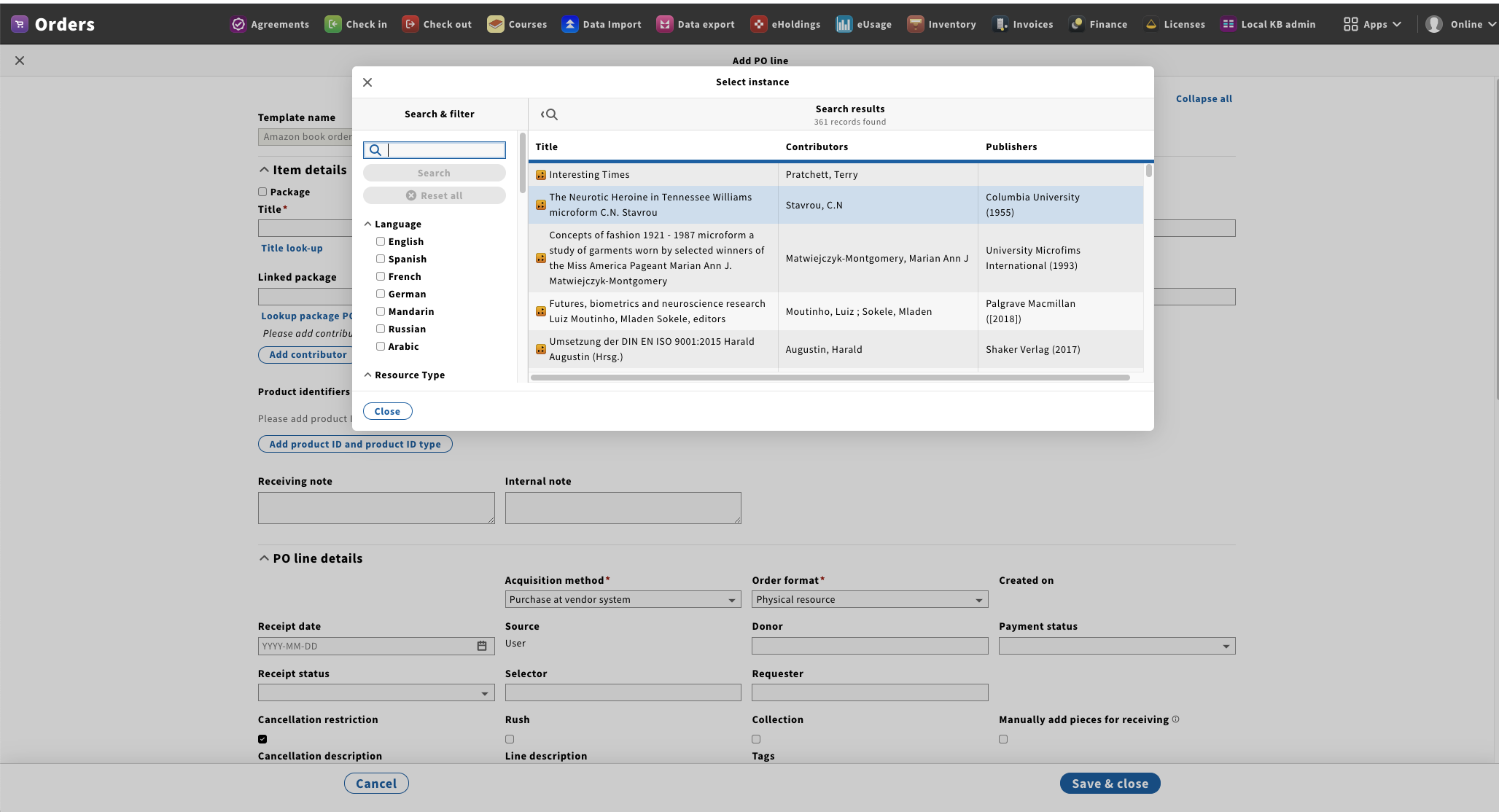Open the Apps dropdown menu
This screenshot has height=812, width=1499.
(x=1373, y=24)
